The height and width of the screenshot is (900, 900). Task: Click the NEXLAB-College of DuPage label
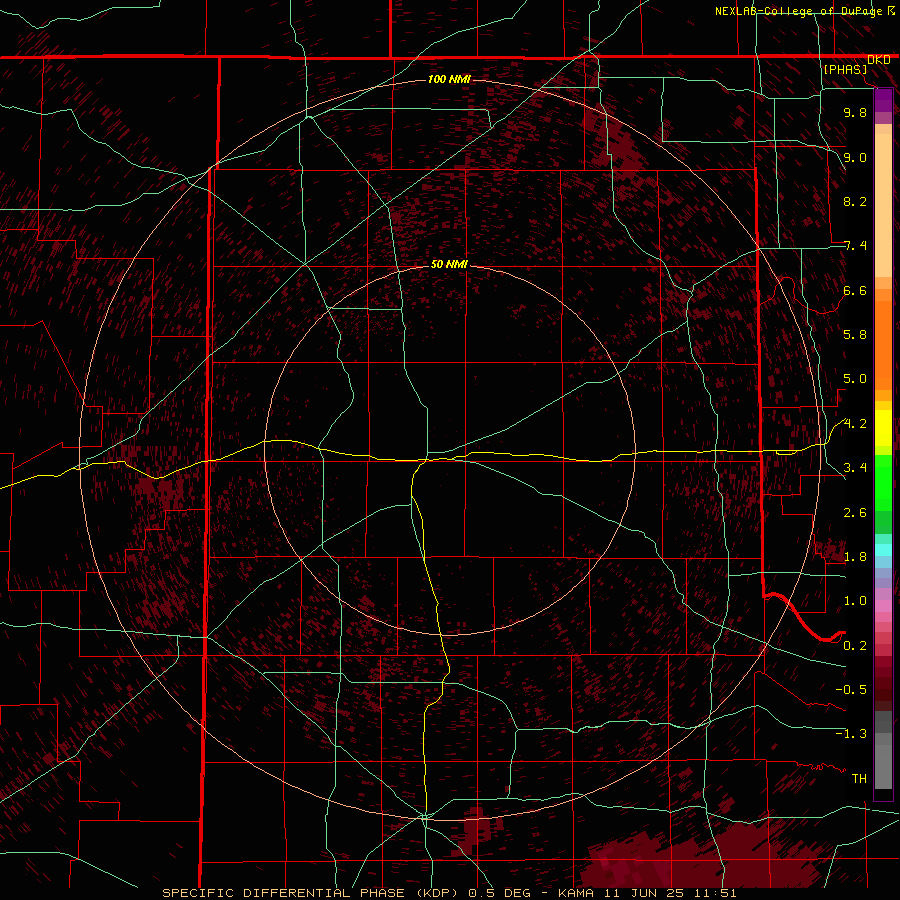coord(798,11)
